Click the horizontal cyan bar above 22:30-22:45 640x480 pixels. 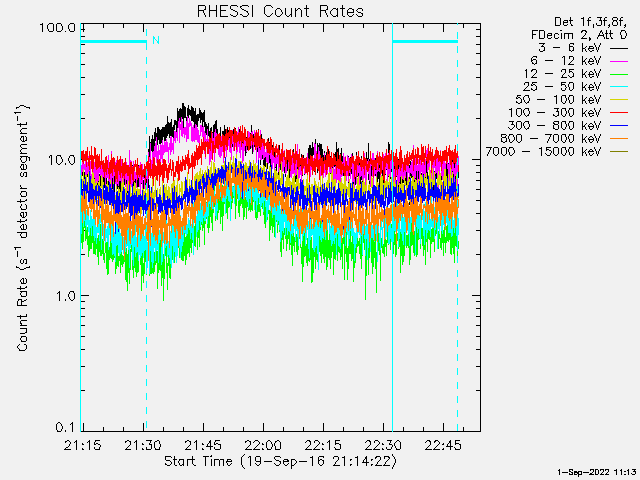[x=425, y=41]
